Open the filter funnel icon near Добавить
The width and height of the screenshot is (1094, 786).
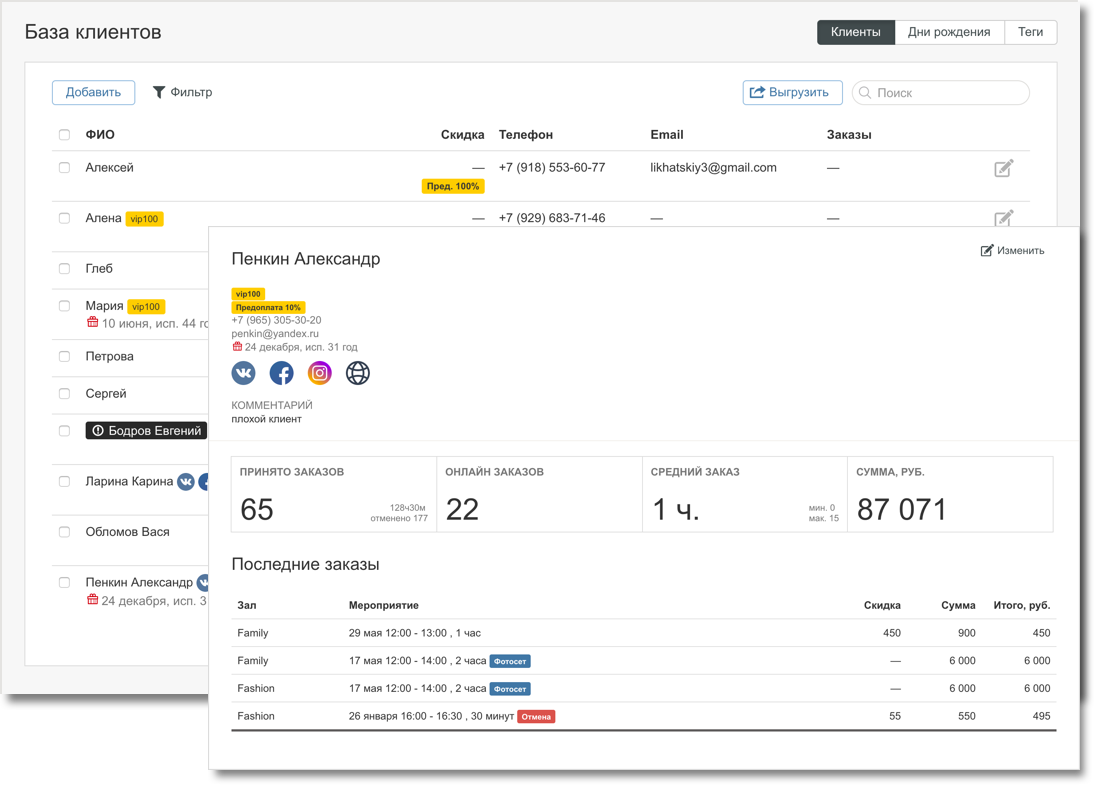pos(160,92)
